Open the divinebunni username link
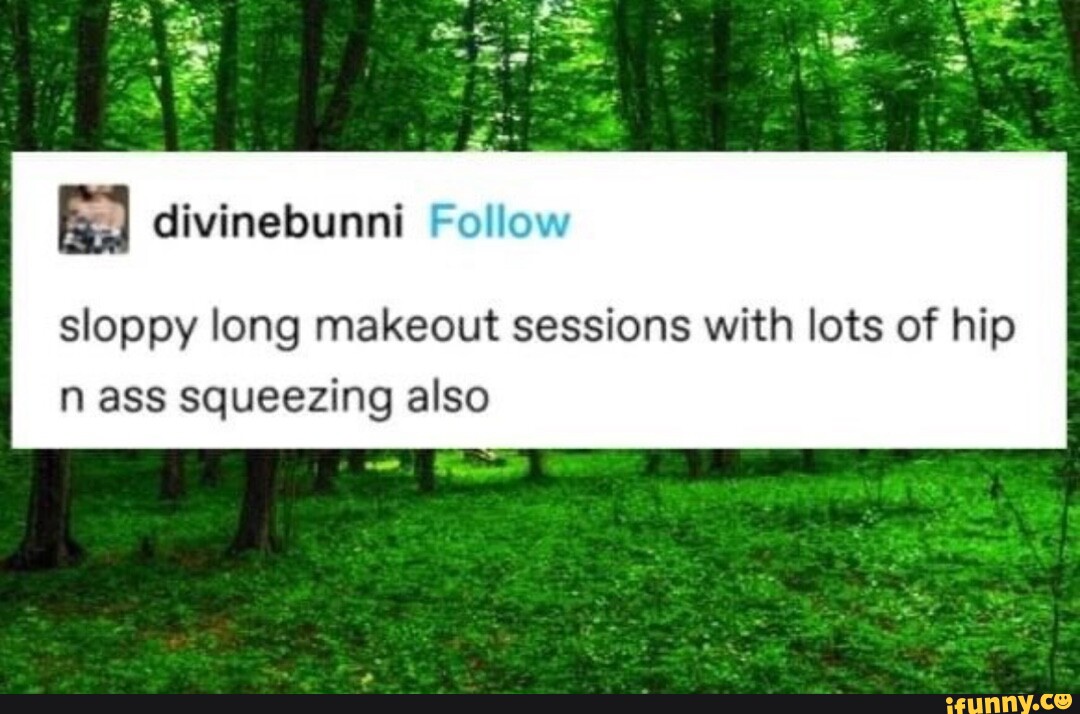 click(278, 222)
